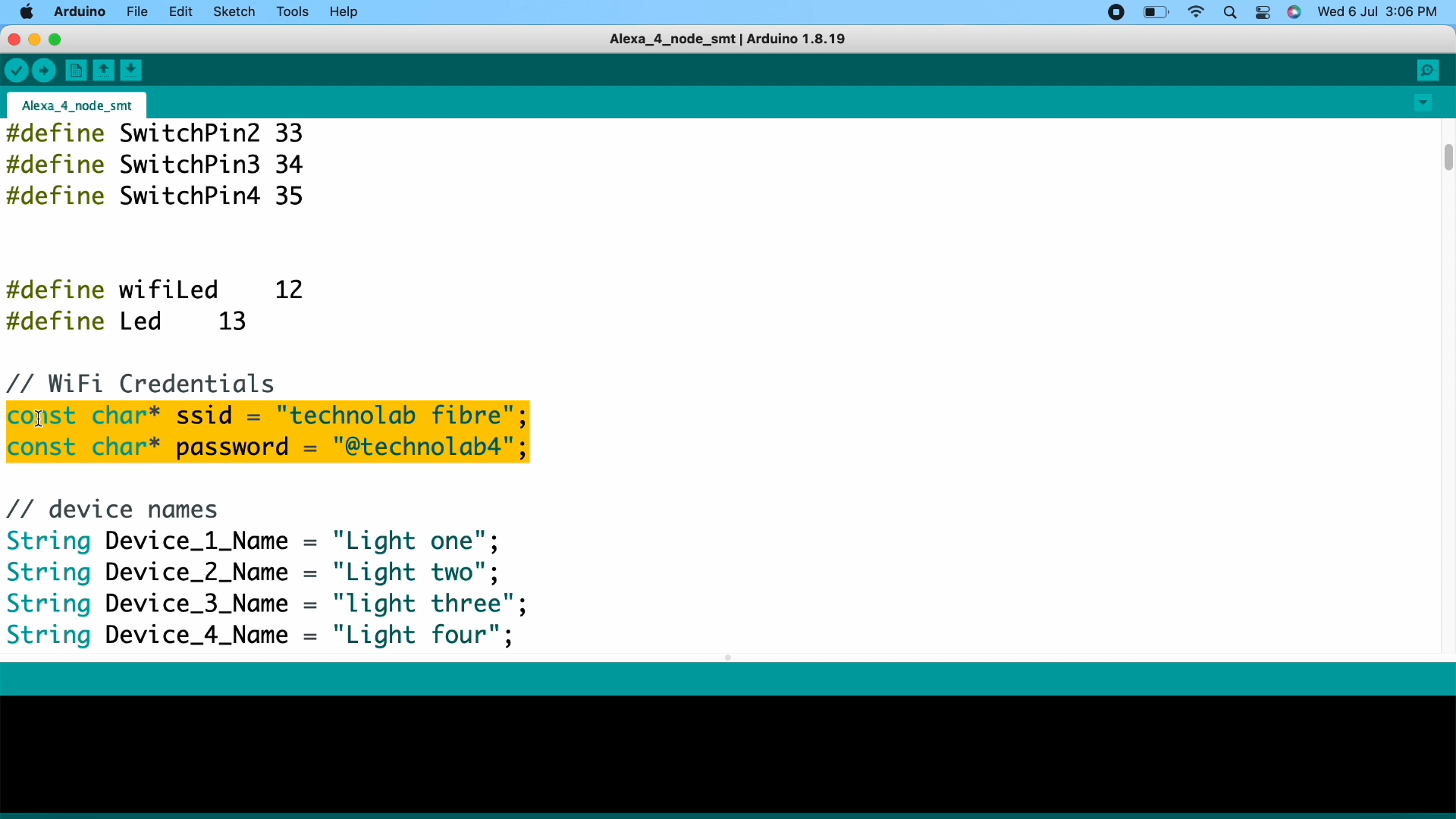The width and height of the screenshot is (1456, 819).
Task: Open the Tools menu
Action: click(x=293, y=12)
